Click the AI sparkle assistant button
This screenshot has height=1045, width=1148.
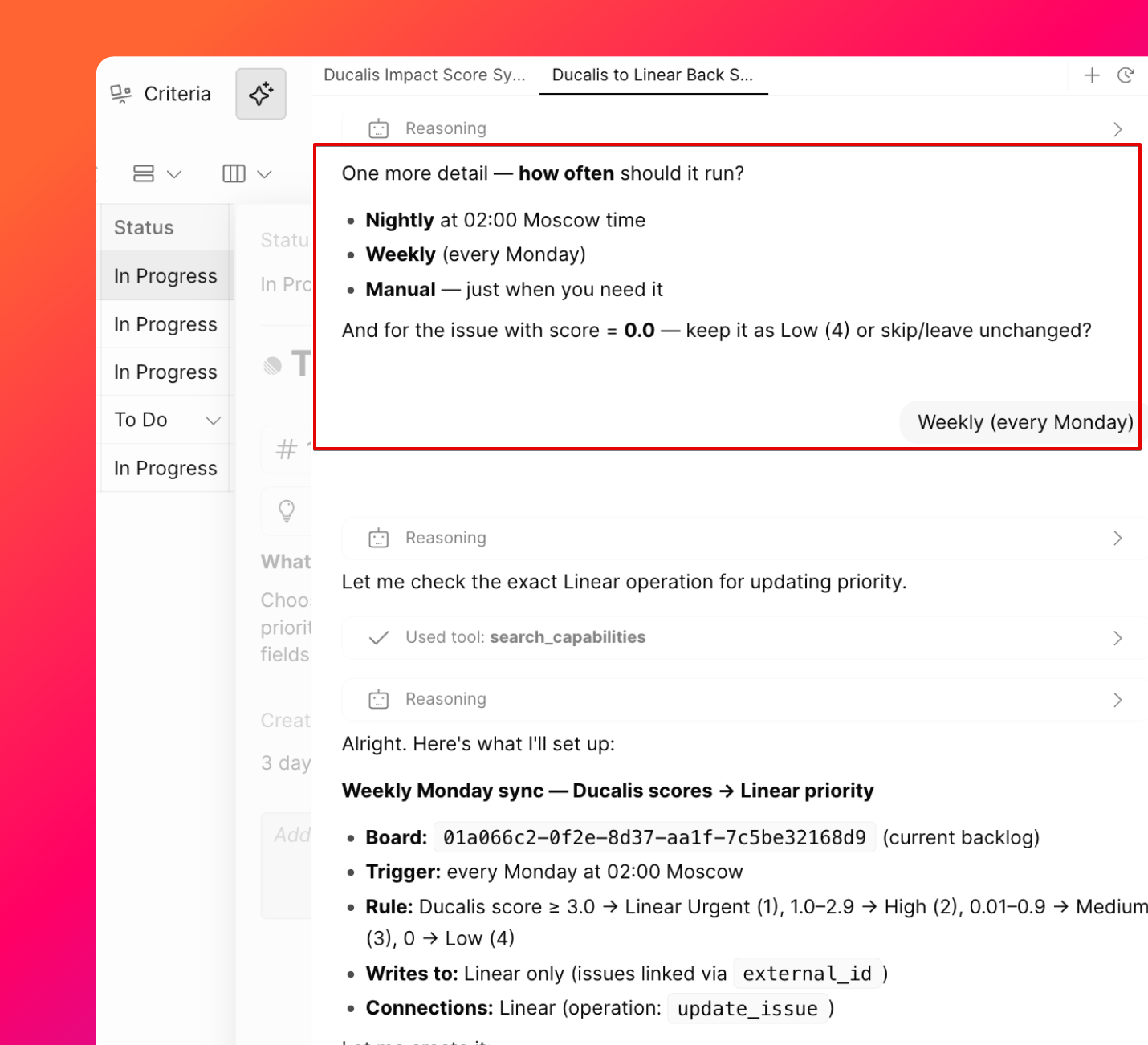(x=261, y=94)
